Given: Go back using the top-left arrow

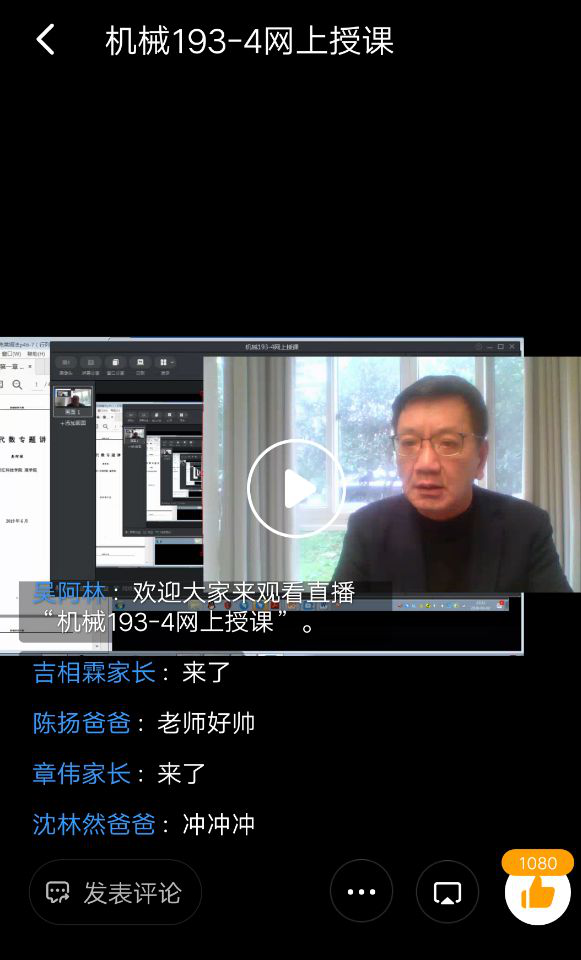Looking at the screenshot, I should tap(46, 40).
